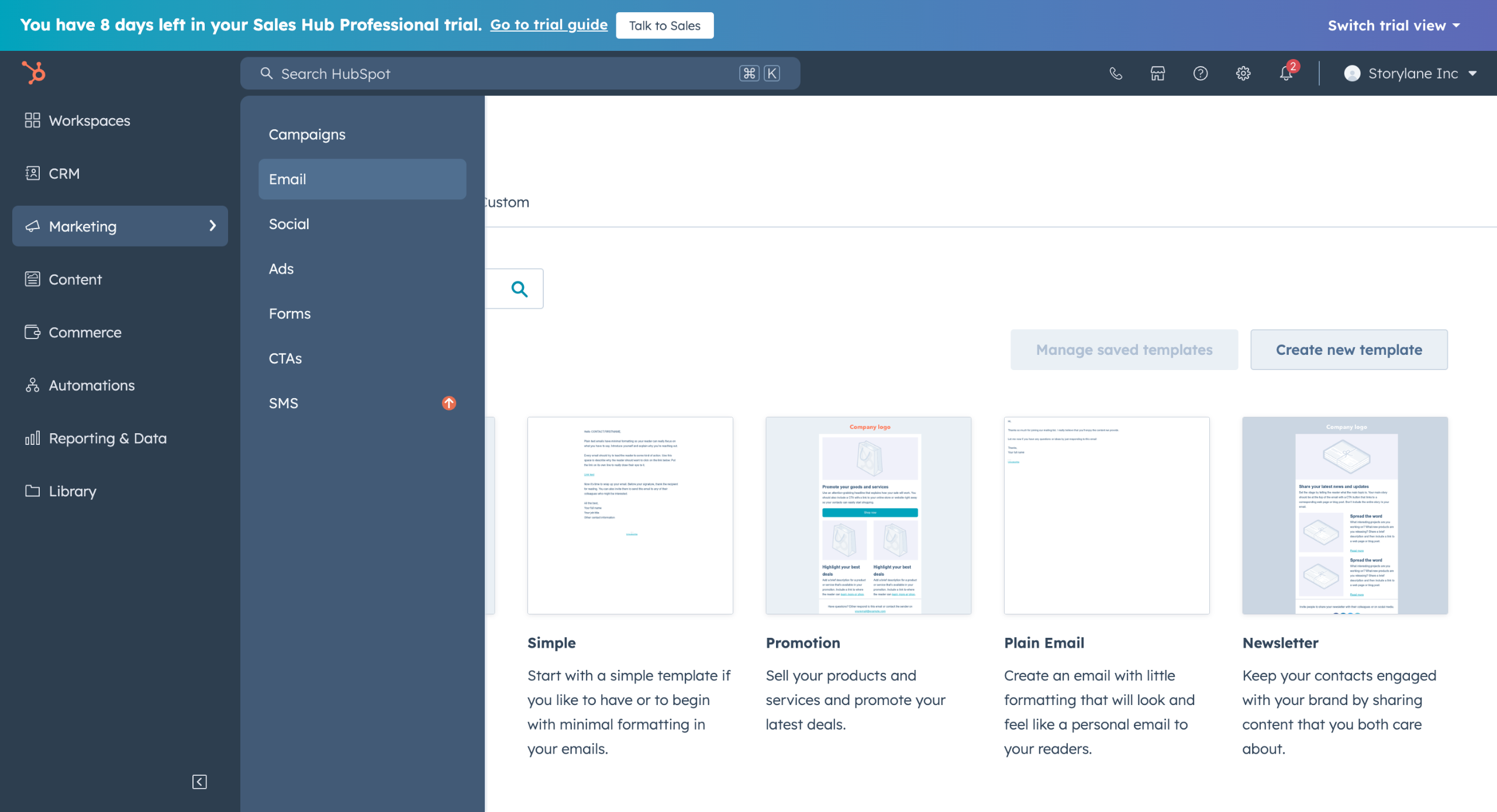Open the marketplace storefront icon
The width and height of the screenshot is (1497, 812).
click(1158, 73)
